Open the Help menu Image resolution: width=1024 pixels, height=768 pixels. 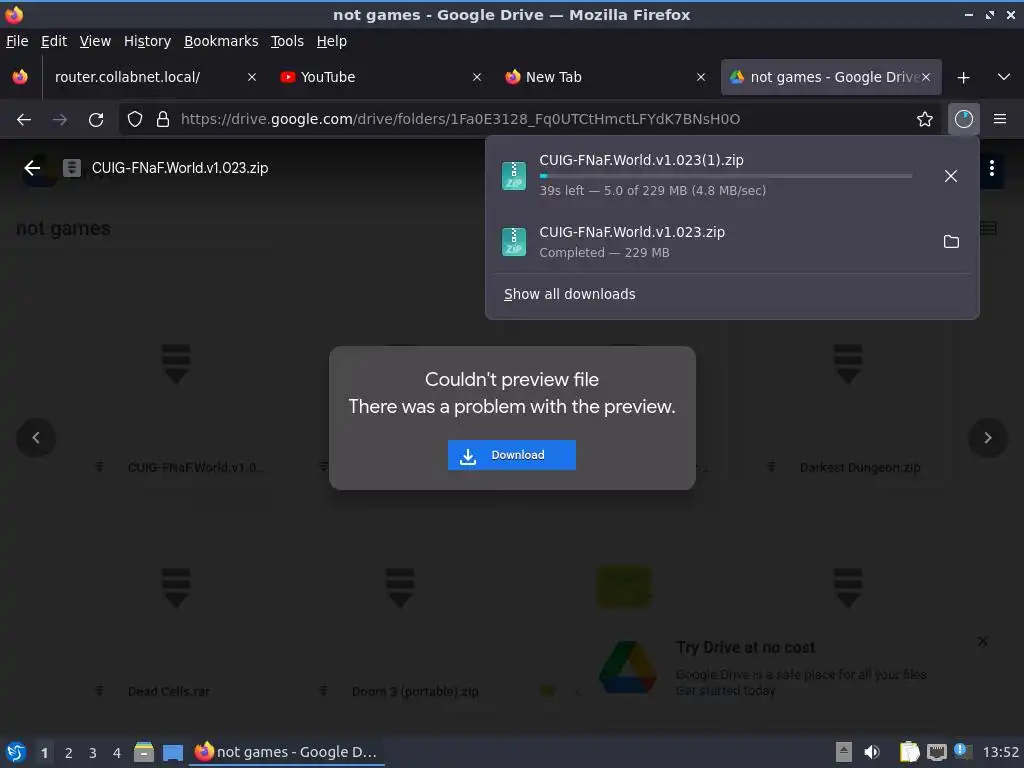click(x=332, y=41)
